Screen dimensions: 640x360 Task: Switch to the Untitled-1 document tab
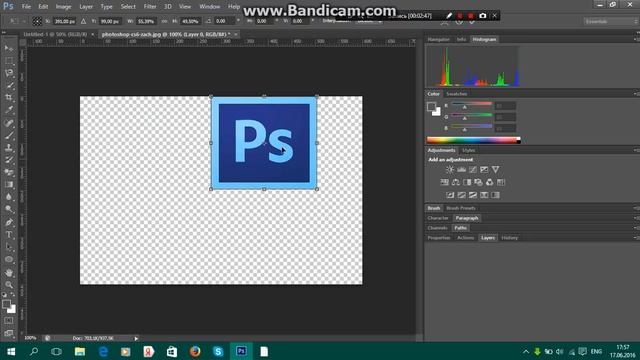coord(55,34)
